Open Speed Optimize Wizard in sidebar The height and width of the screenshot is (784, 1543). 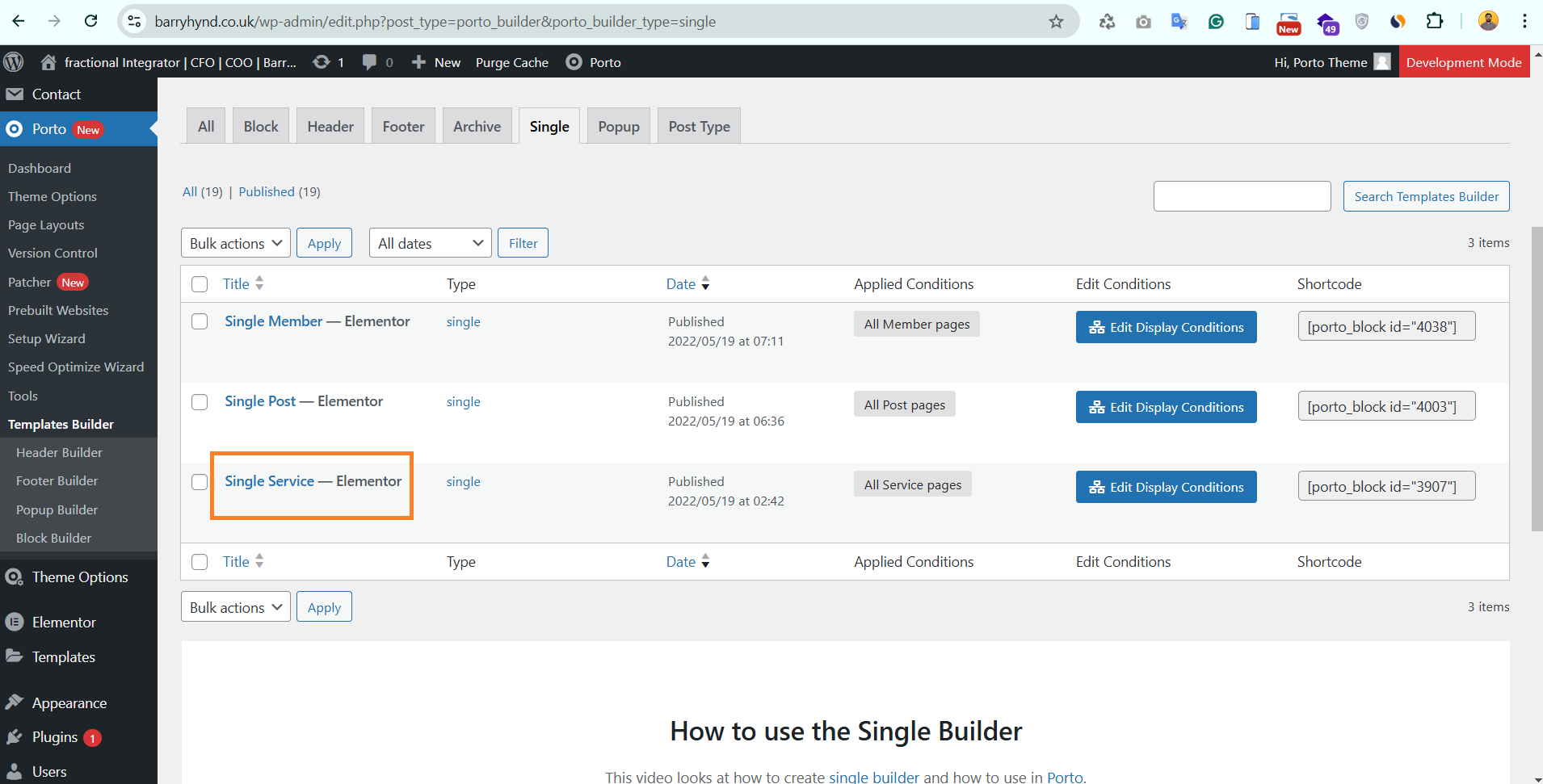click(76, 367)
